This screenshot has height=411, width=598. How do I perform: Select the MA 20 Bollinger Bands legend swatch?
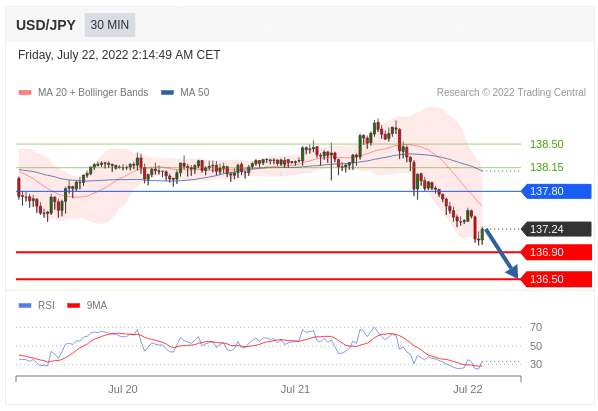(x=25, y=93)
